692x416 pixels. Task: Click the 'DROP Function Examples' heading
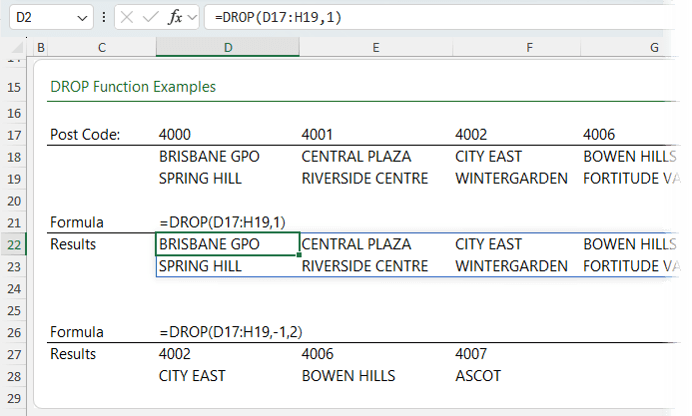pyautogui.click(x=133, y=87)
